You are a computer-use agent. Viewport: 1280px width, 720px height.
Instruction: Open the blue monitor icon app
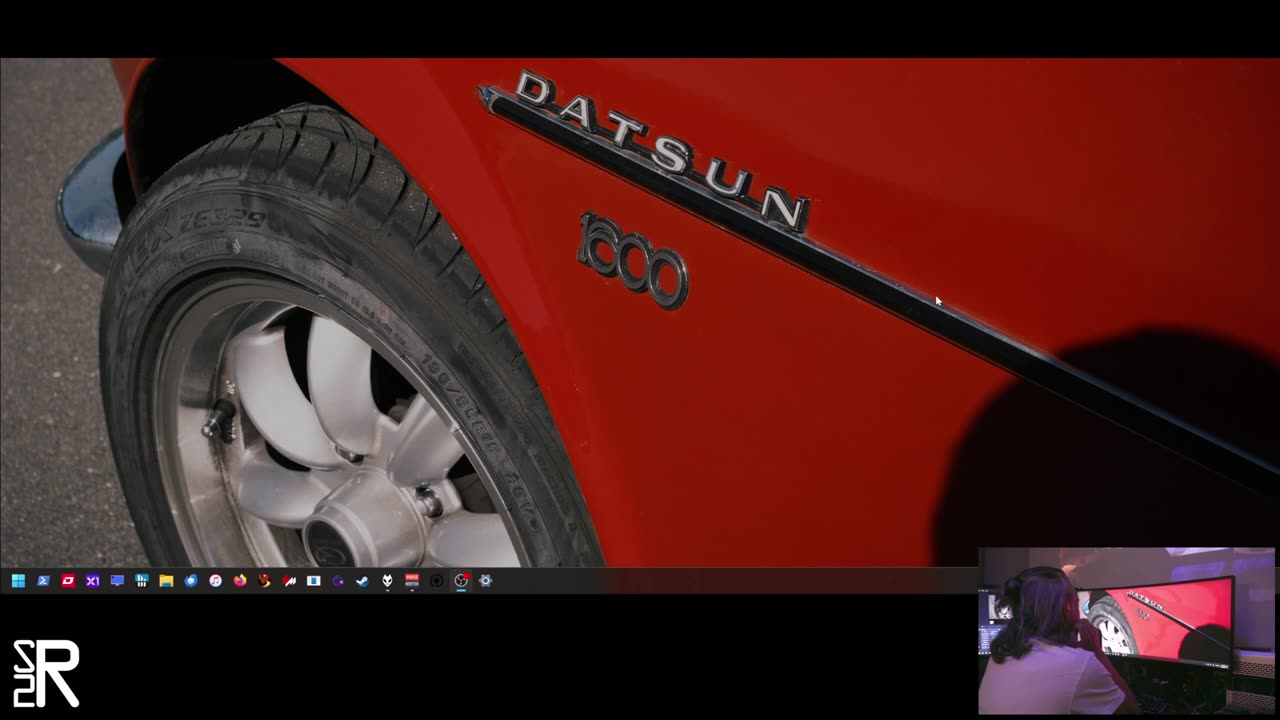tap(117, 580)
